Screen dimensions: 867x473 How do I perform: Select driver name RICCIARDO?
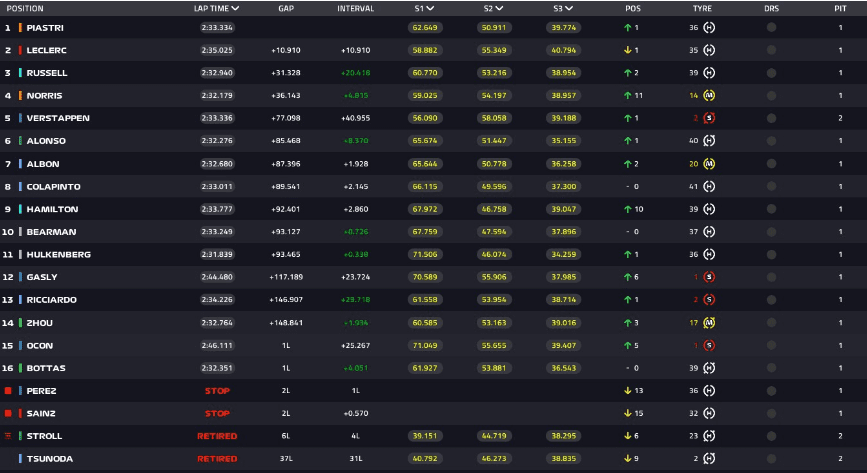pyautogui.click(x=52, y=300)
